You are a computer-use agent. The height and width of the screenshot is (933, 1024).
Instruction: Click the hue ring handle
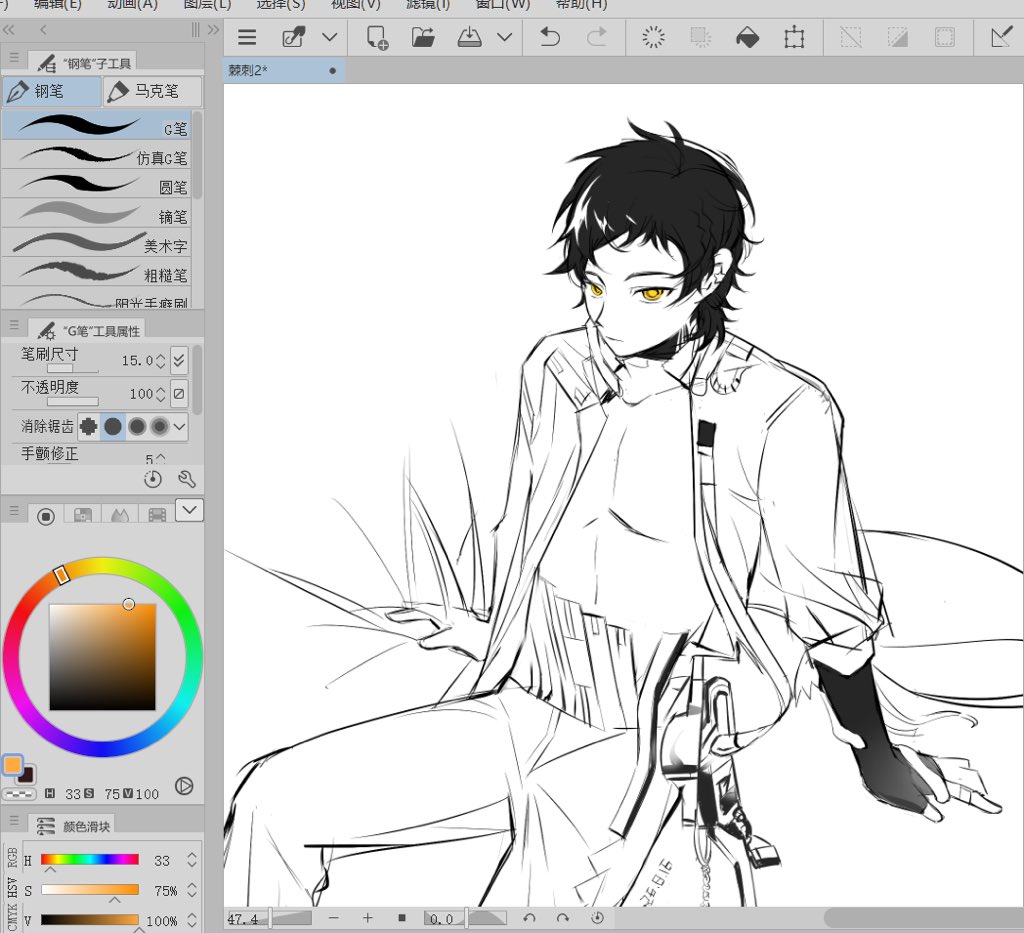pyautogui.click(x=61, y=575)
